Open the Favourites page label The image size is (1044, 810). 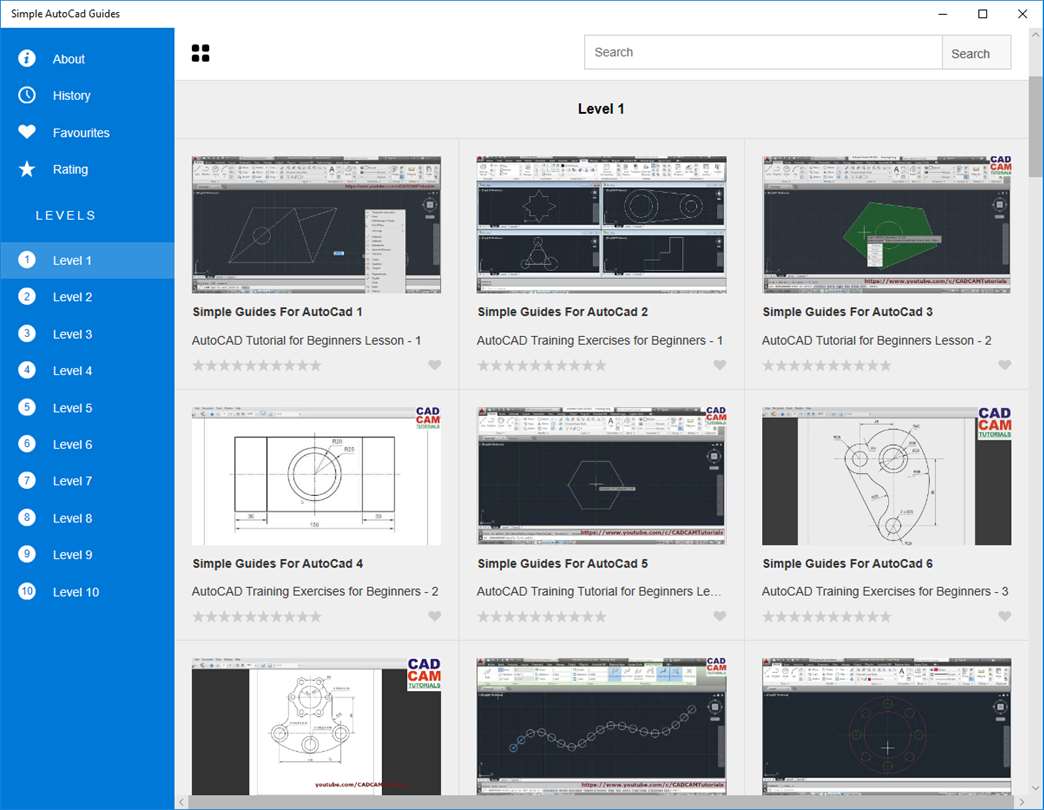tap(81, 132)
